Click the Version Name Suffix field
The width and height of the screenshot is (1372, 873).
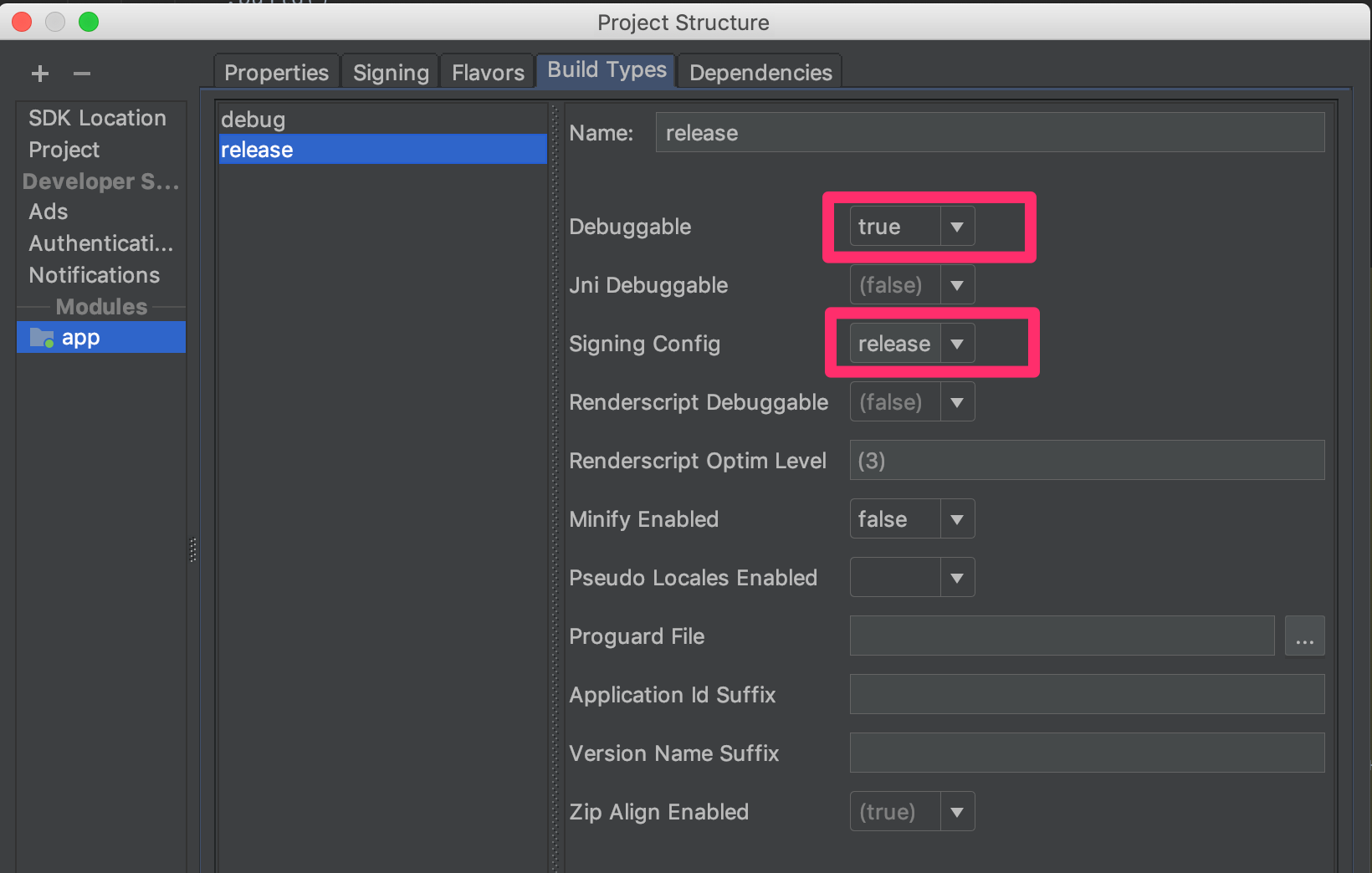pos(1087,753)
